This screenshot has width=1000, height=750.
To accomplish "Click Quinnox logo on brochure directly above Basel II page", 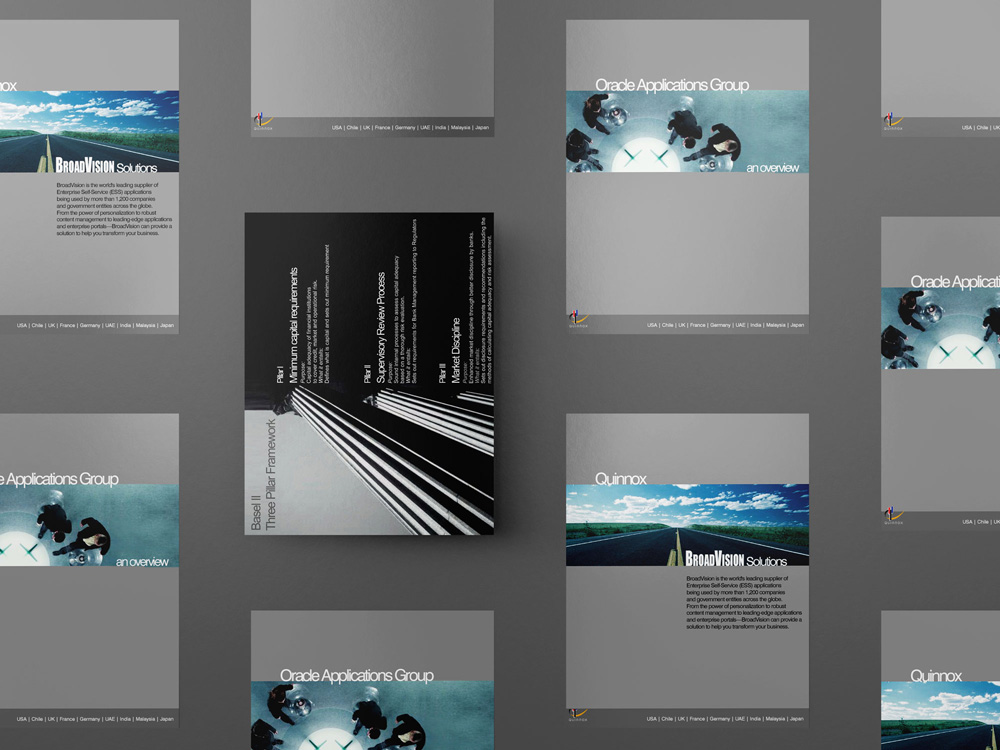I will tap(262, 123).
